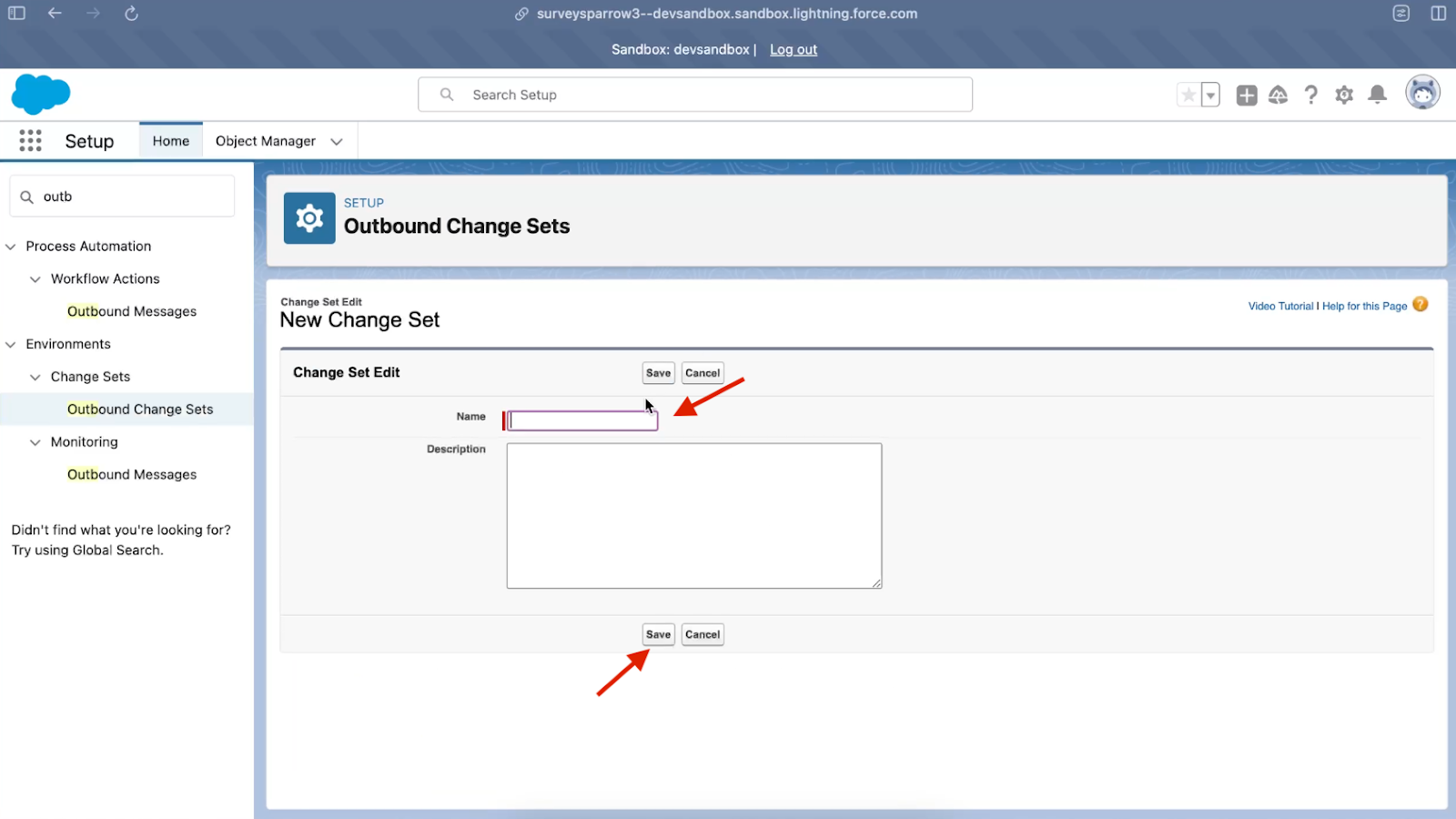Open the App Launcher grid icon
The width and height of the screenshot is (1456, 819).
(30, 140)
